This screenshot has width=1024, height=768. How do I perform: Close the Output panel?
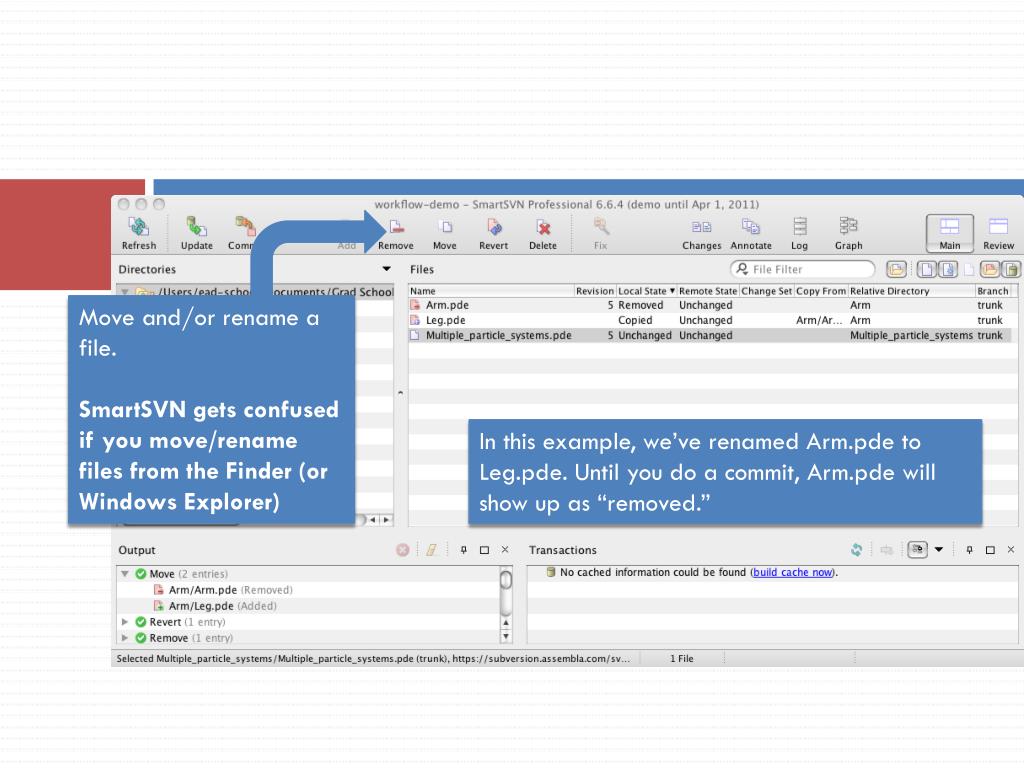click(x=505, y=550)
